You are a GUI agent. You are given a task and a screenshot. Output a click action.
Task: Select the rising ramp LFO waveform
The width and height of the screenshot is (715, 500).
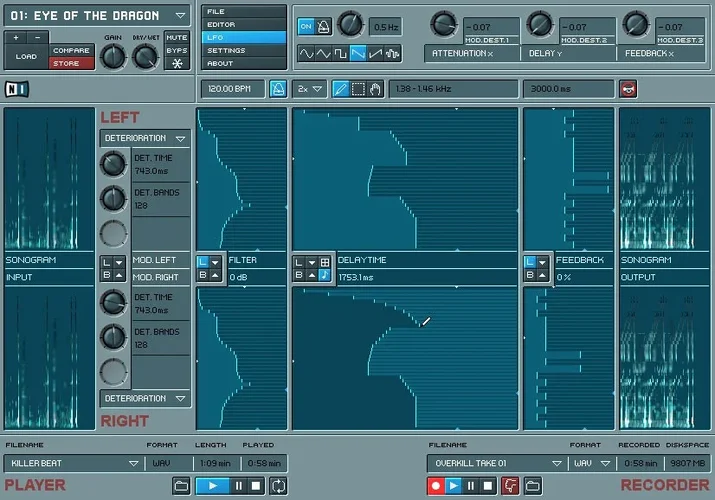coord(375,54)
